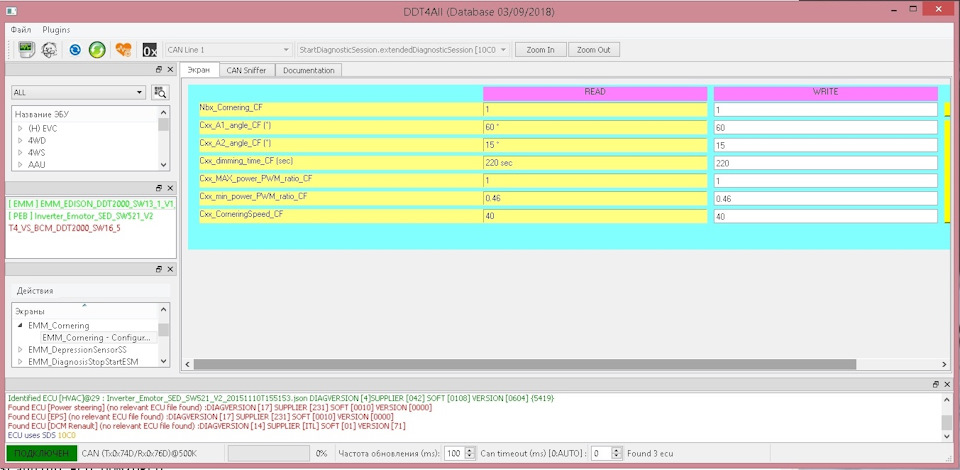
Task: Click the Found 3 ecu status text
Action: (650, 453)
